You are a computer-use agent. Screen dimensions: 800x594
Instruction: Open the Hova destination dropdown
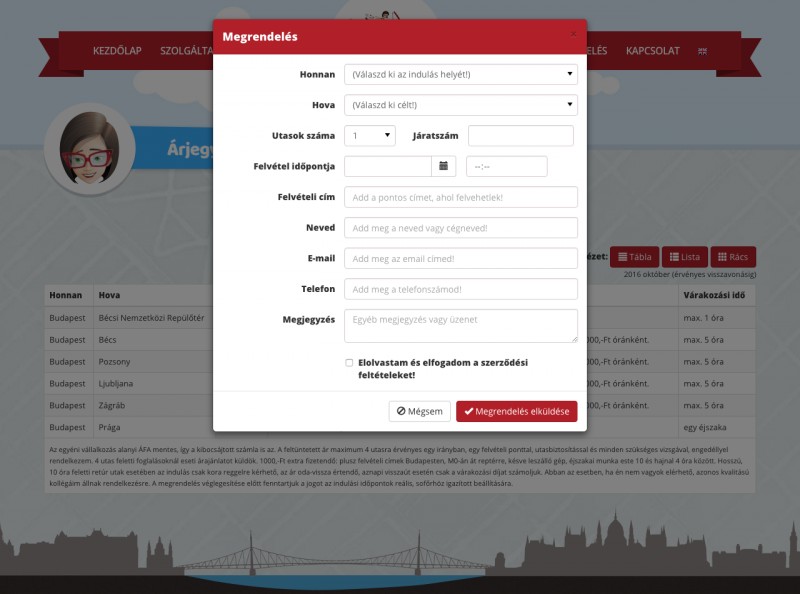pos(460,105)
